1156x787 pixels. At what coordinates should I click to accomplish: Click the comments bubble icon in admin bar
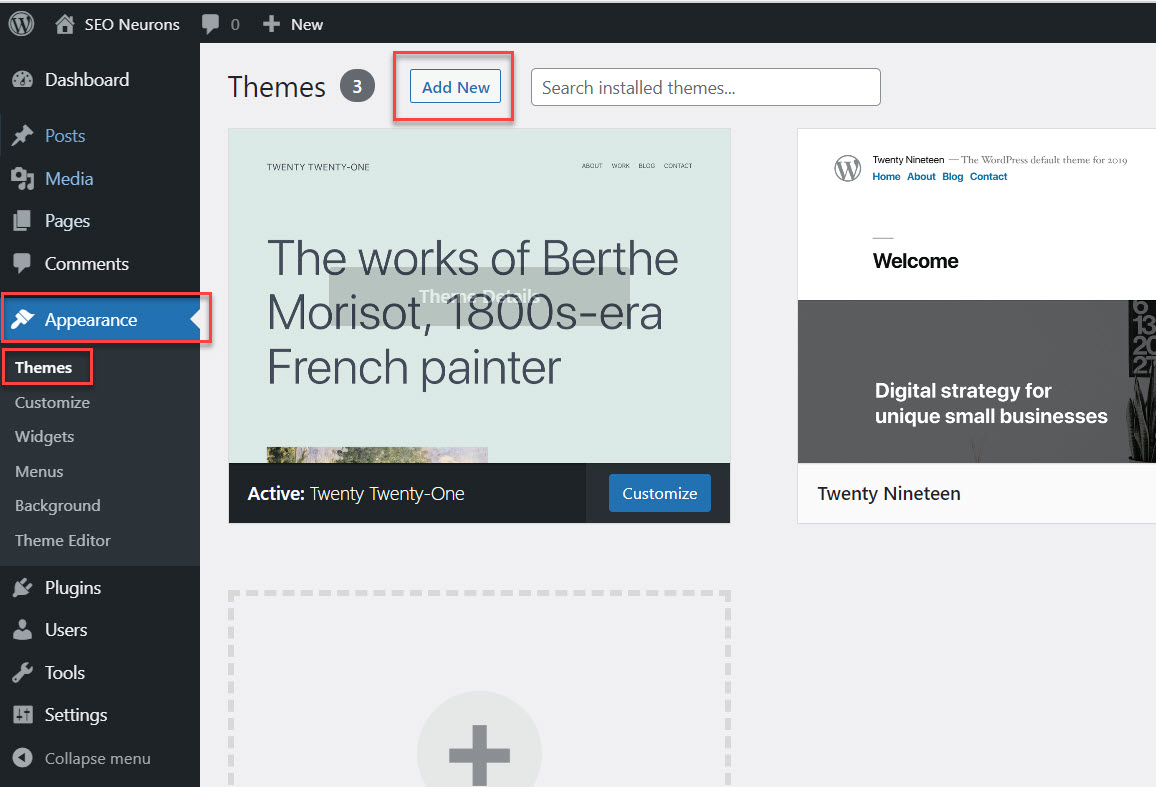pyautogui.click(x=210, y=24)
